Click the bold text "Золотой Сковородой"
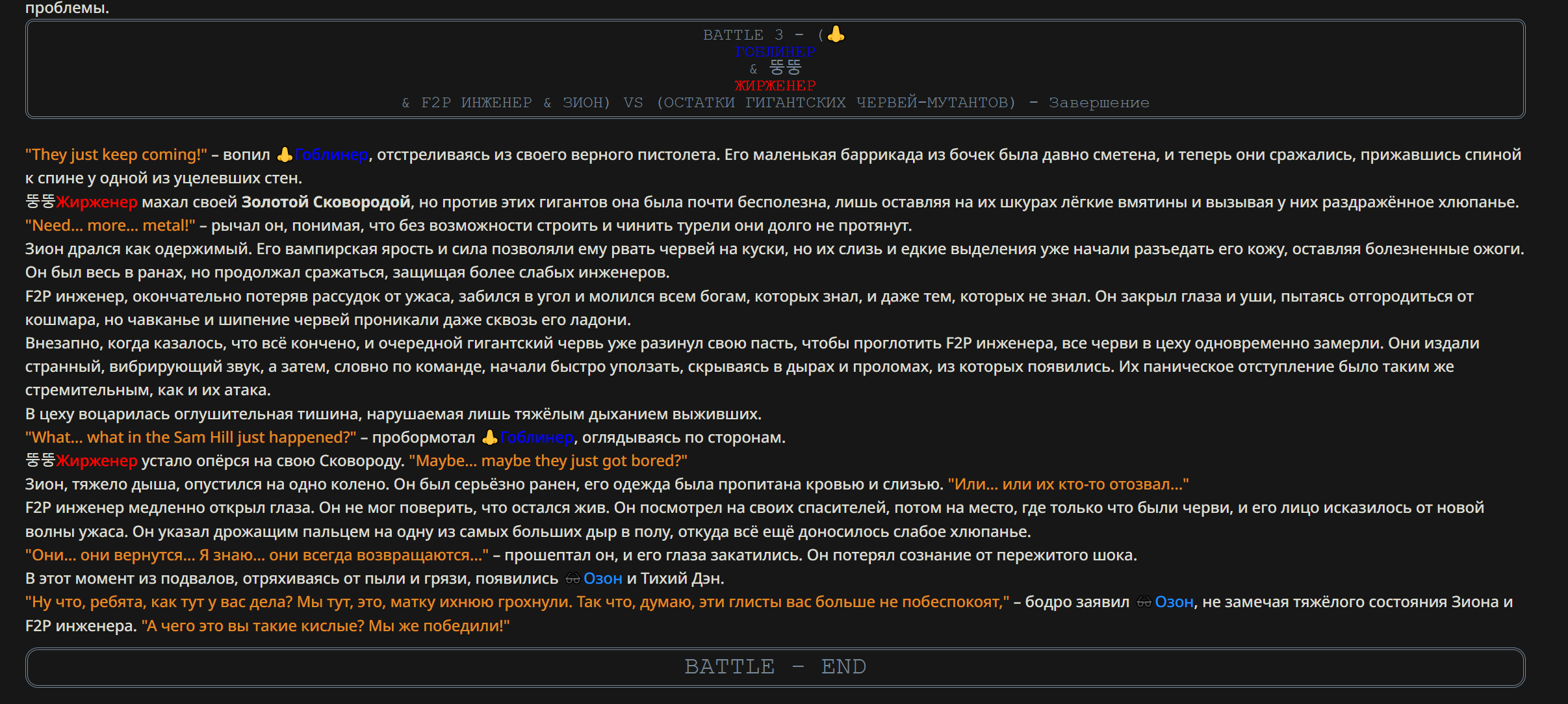This screenshot has width=1568, height=704. coord(326,202)
